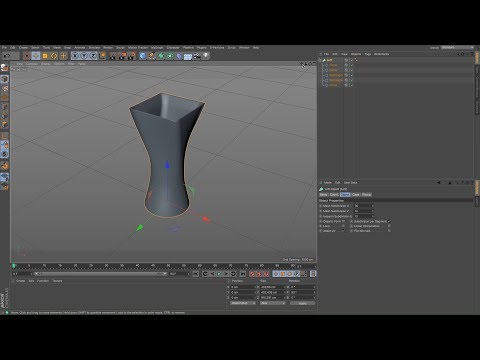Click frame 0 on timeline ruler
The image size is (480, 360).
pos(14,266)
